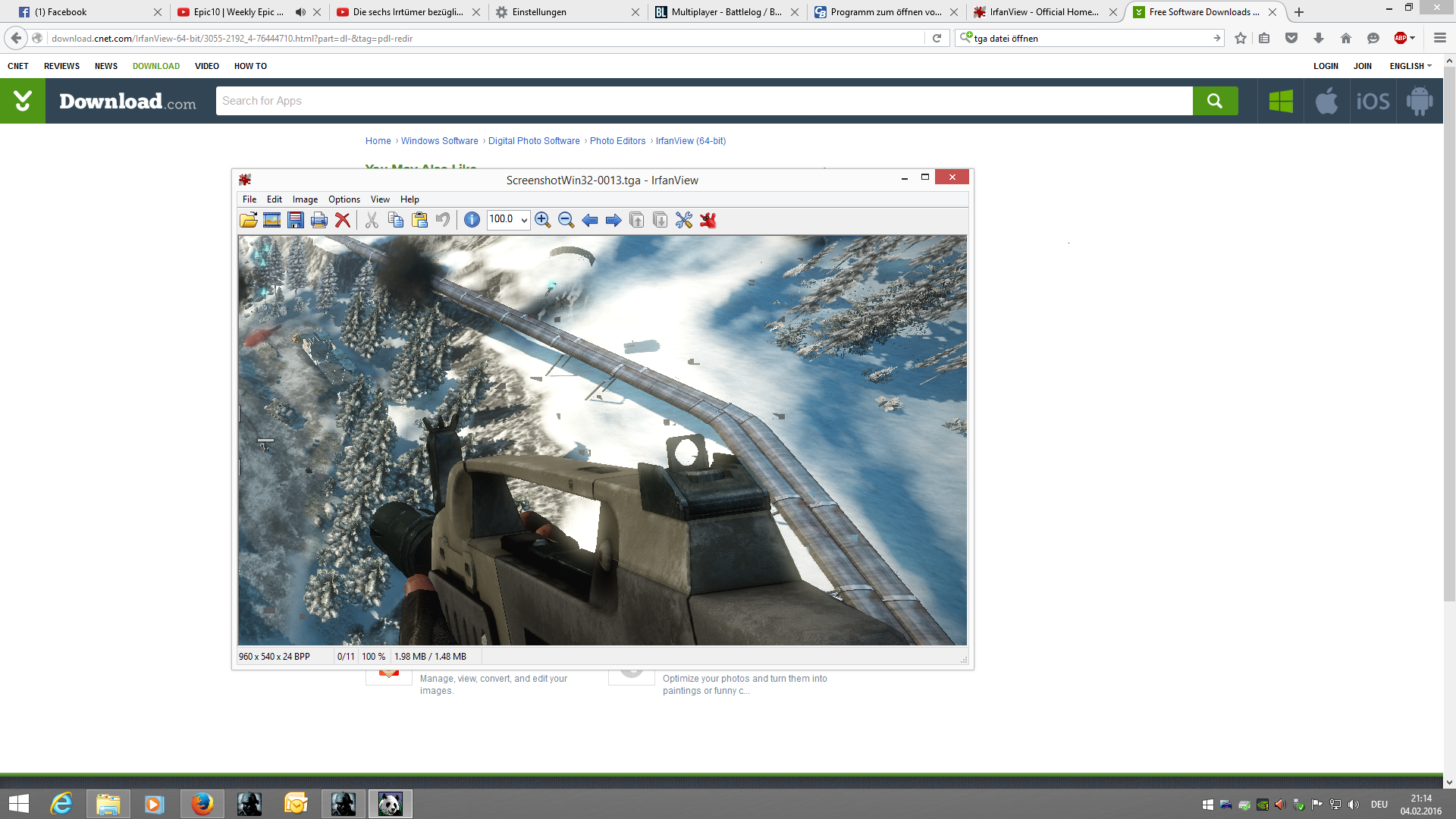Switch to the Epic10 Weekly Epic tab

(238, 12)
